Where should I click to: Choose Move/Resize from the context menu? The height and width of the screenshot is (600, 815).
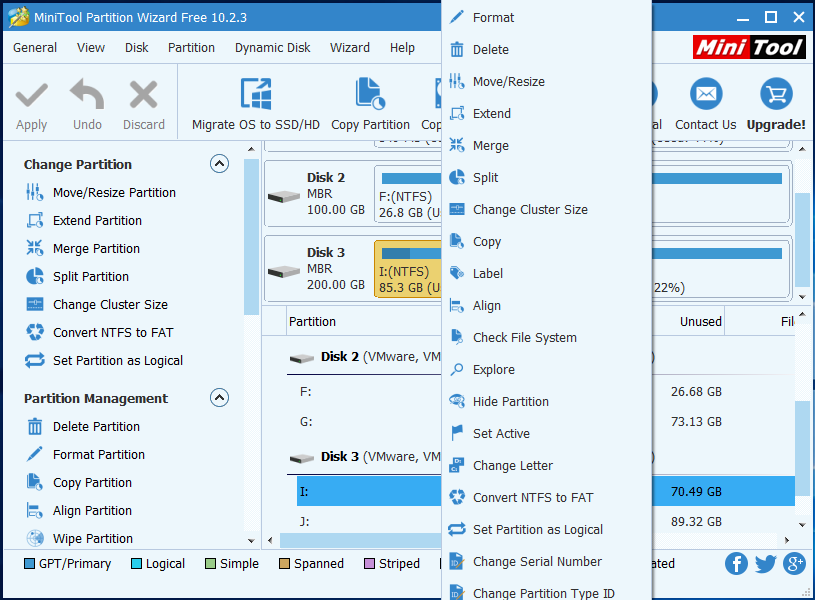click(547, 82)
